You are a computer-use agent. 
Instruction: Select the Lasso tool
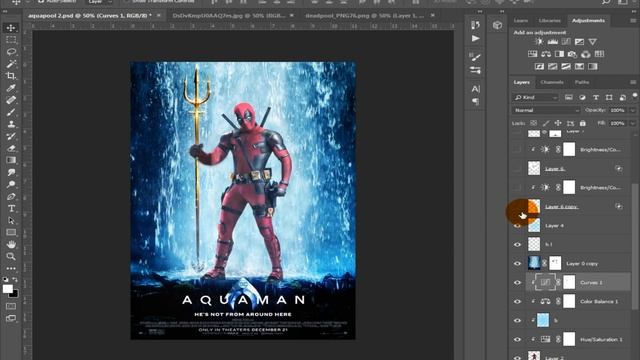[11, 52]
